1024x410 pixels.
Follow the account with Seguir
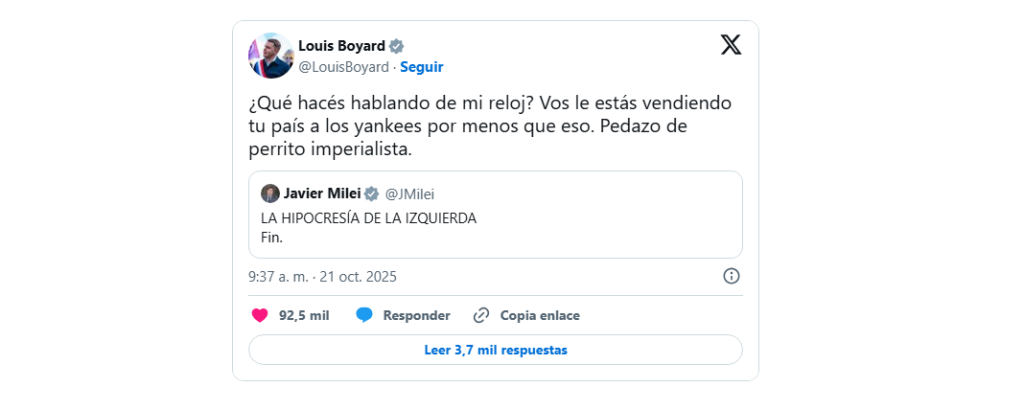tap(421, 67)
